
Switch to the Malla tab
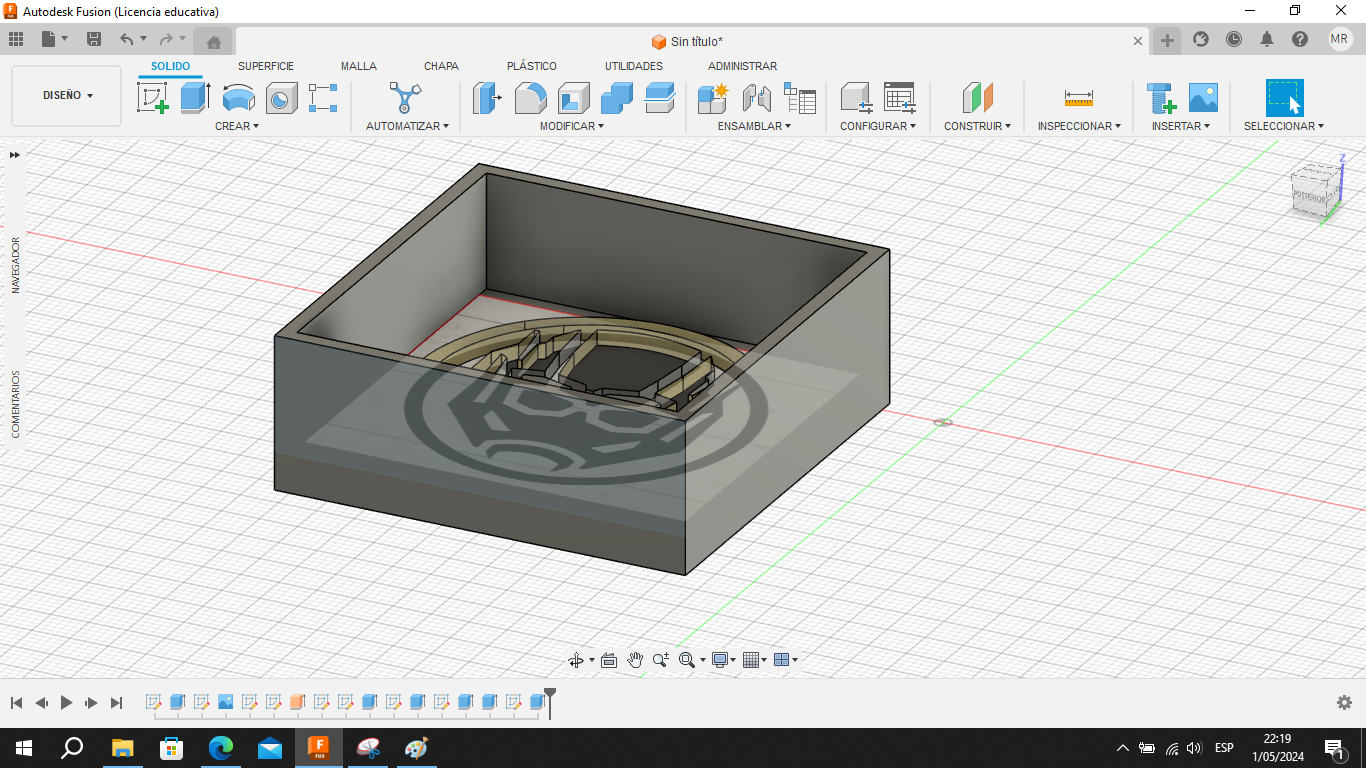pyautogui.click(x=359, y=66)
